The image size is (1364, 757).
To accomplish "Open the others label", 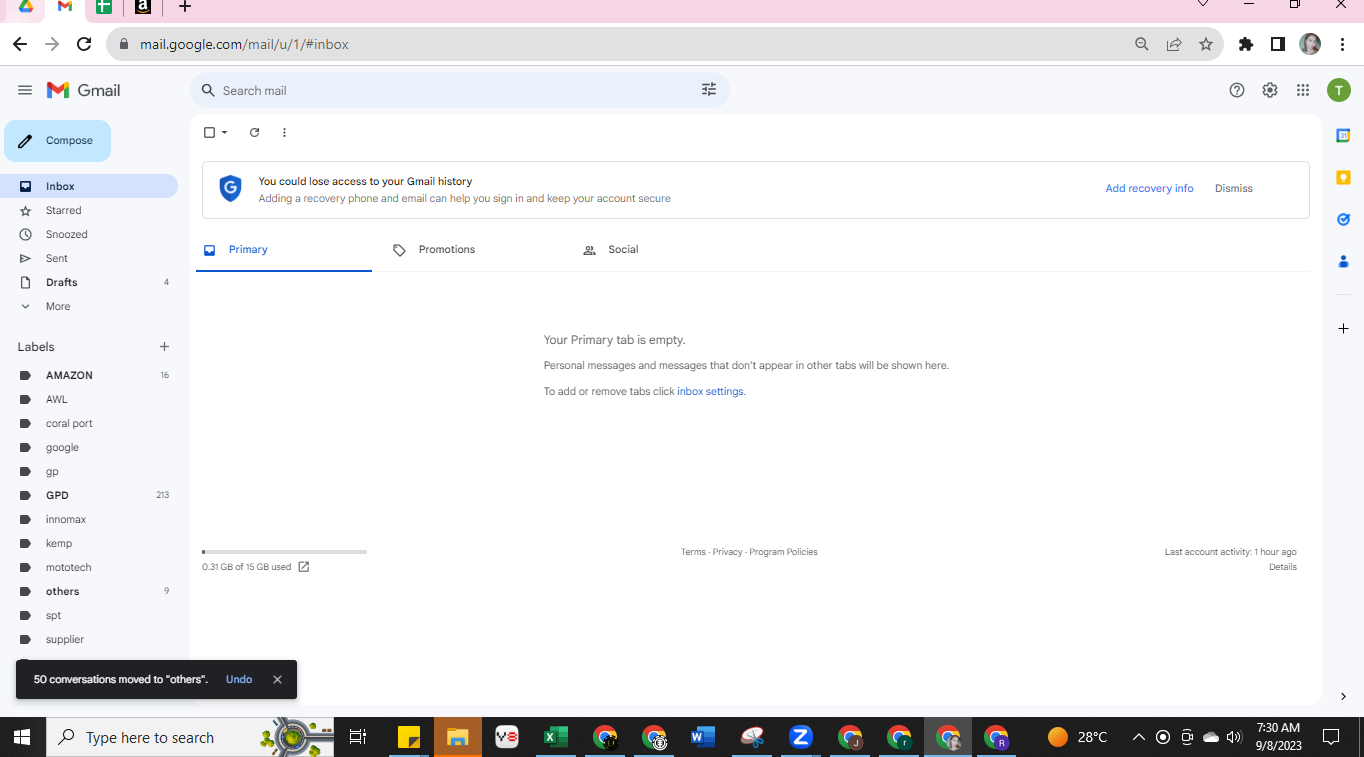I will 89,591.
